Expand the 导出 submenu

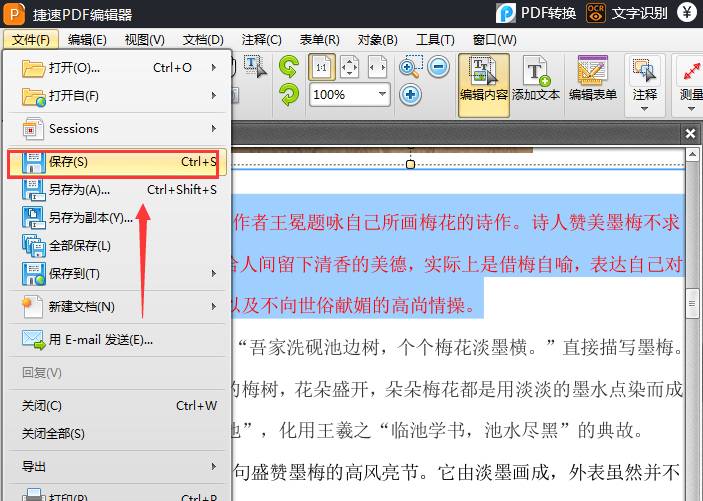coord(117,467)
